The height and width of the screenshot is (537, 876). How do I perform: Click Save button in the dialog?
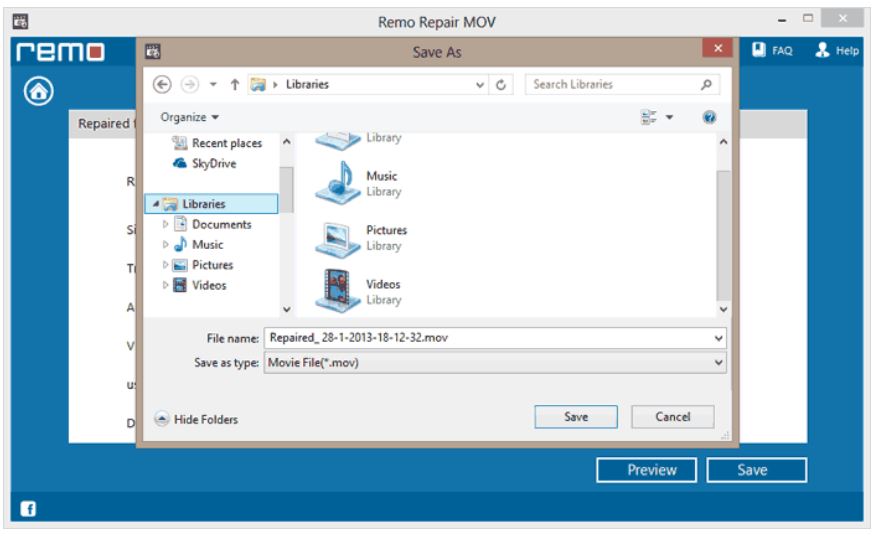pyautogui.click(x=575, y=417)
